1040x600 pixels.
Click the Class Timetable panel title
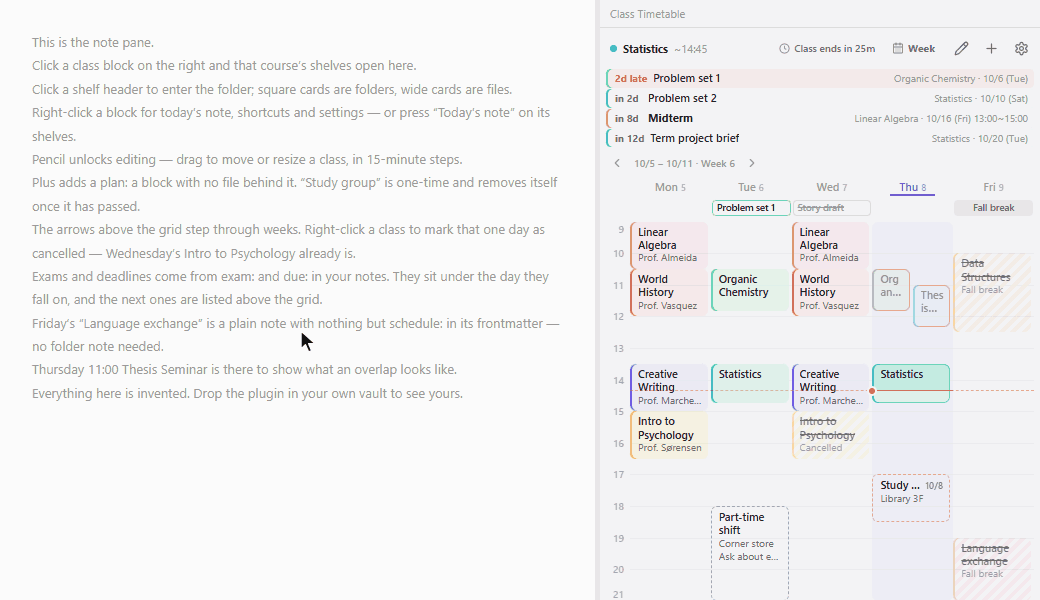647,14
